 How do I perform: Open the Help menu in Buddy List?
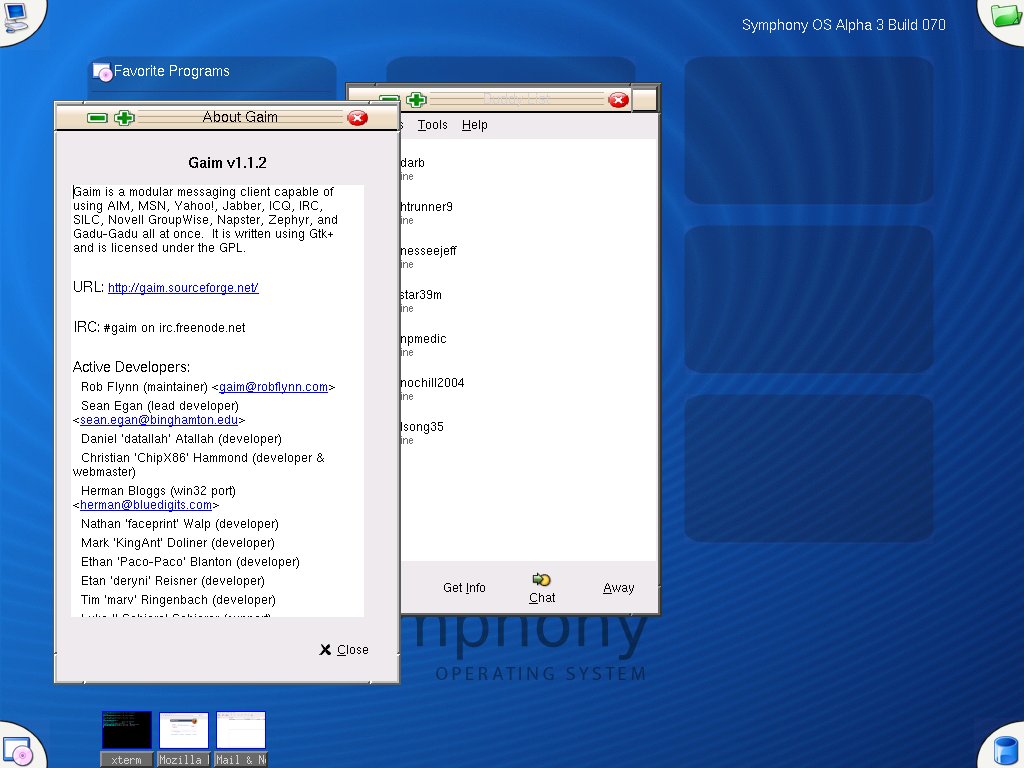(x=474, y=125)
